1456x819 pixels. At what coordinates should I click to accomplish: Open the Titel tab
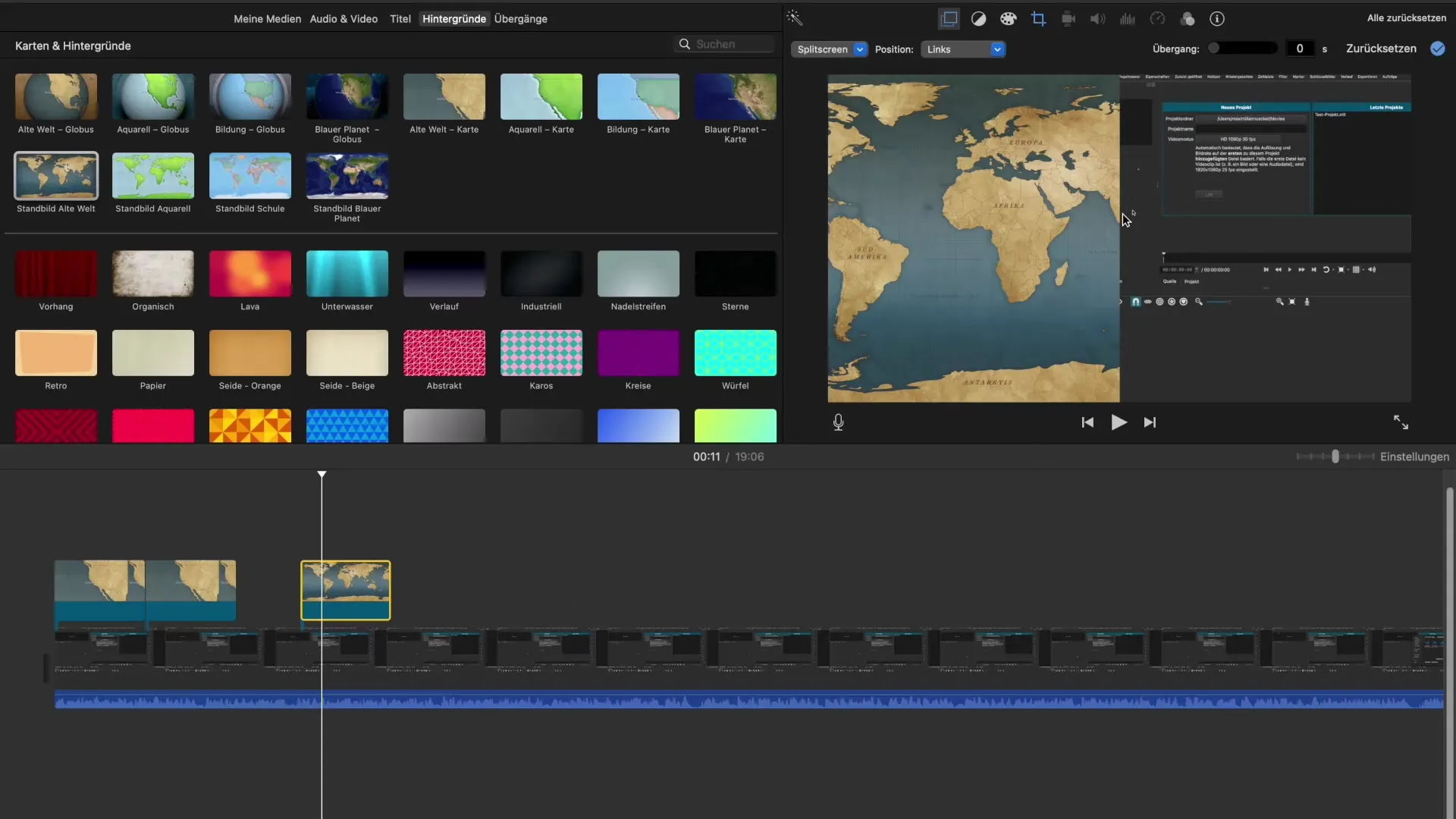click(400, 19)
